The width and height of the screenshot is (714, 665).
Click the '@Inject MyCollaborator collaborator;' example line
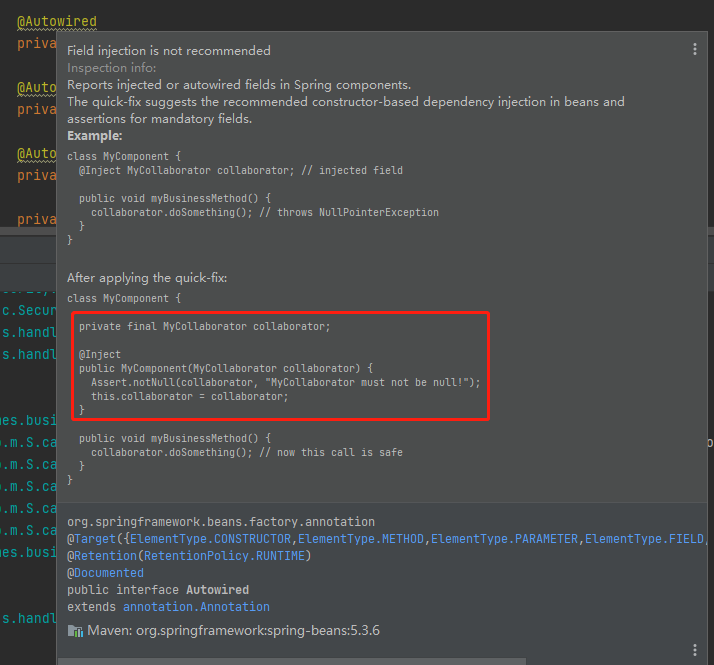[241, 170]
